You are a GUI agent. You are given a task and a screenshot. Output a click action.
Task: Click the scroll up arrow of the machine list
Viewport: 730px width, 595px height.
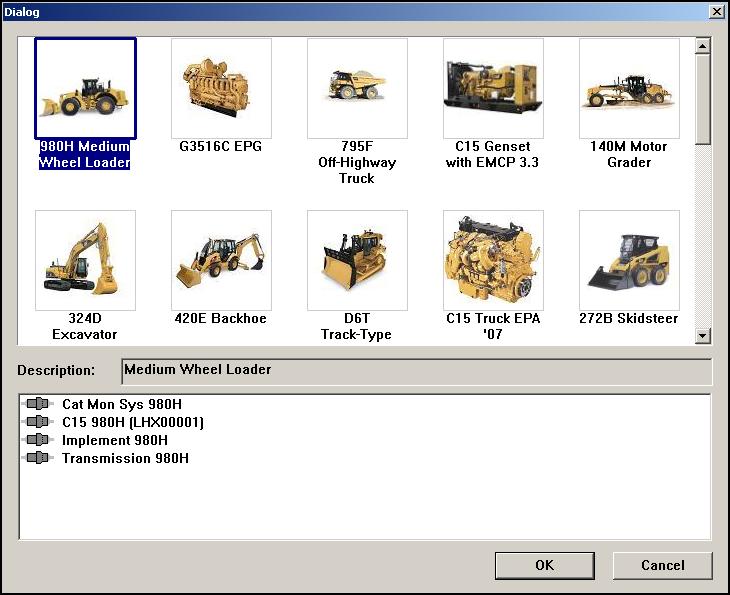click(x=703, y=46)
